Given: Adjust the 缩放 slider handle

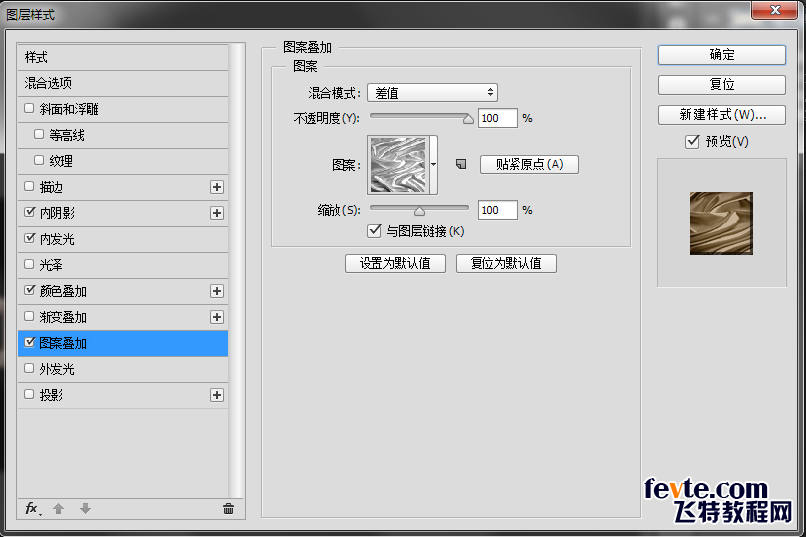Looking at the screenshot, I should tap(419, 211).
